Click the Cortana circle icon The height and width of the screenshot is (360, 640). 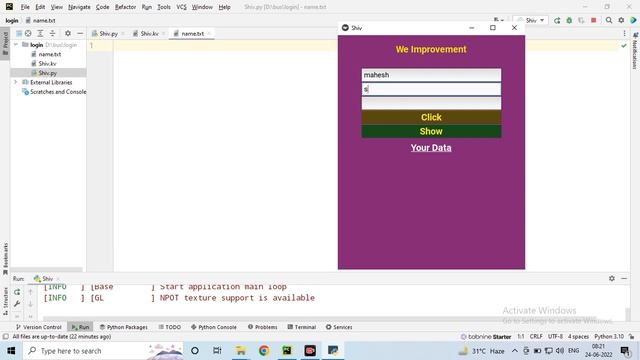(195, 351)
